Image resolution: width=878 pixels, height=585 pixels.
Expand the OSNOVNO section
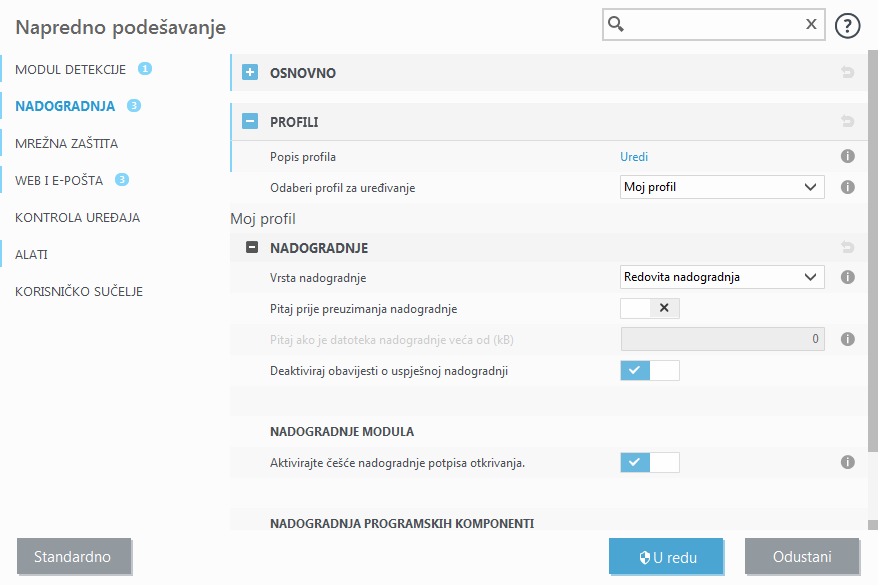tap(249, 72)
